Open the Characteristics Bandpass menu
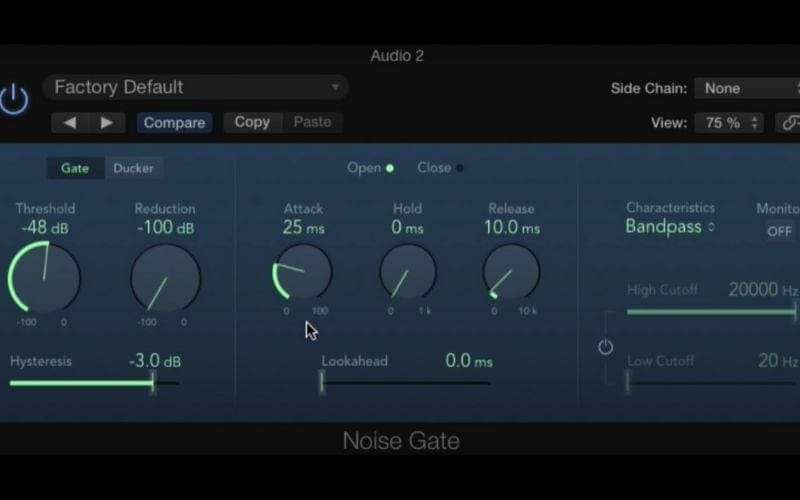This screenshot has width=800, height=500. [670, 227]
